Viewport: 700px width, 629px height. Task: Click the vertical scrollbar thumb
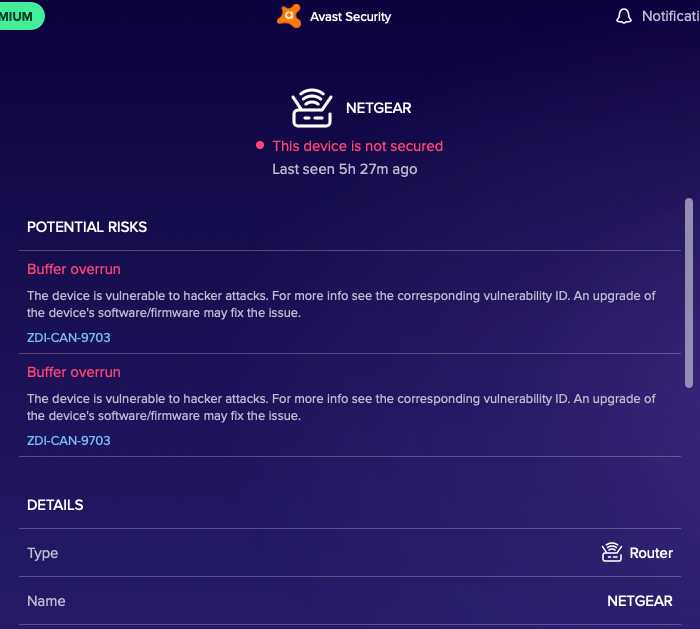(x=688, y=290)
